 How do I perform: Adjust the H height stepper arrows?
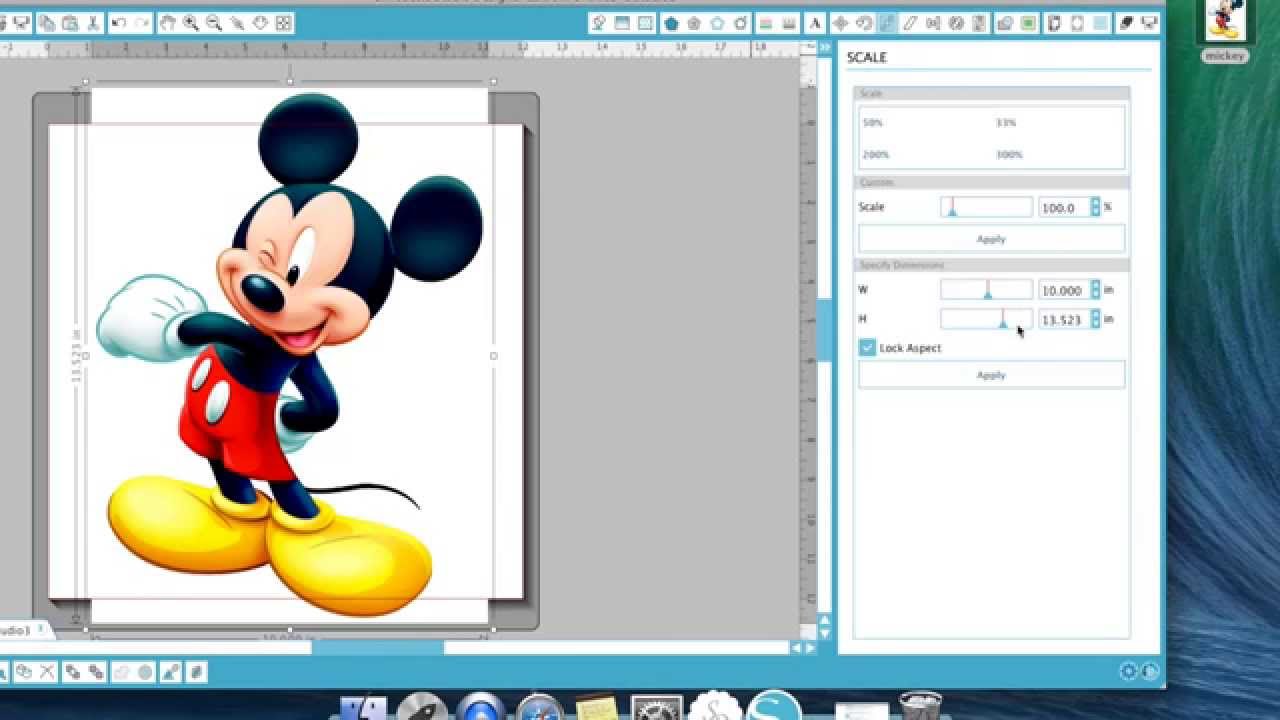[x=1095, y=319]
